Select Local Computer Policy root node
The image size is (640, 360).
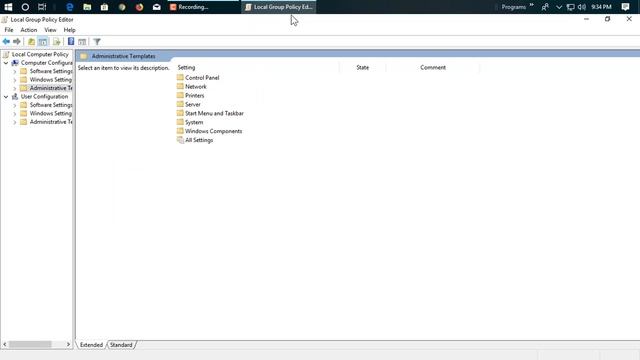[x=36, y=54]
